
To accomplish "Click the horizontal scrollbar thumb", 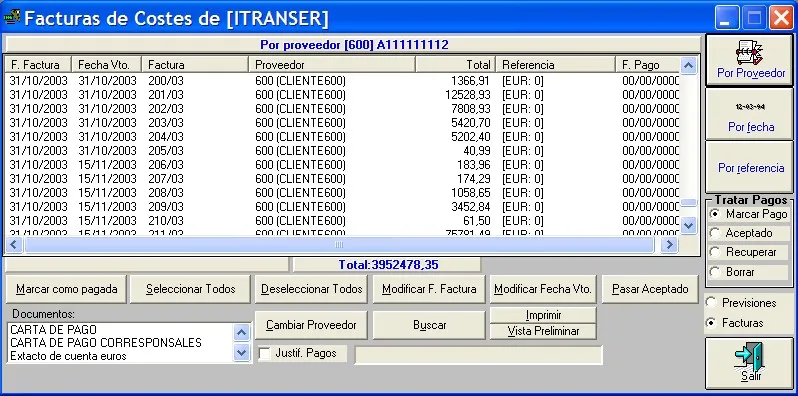I will coord(339,245).
